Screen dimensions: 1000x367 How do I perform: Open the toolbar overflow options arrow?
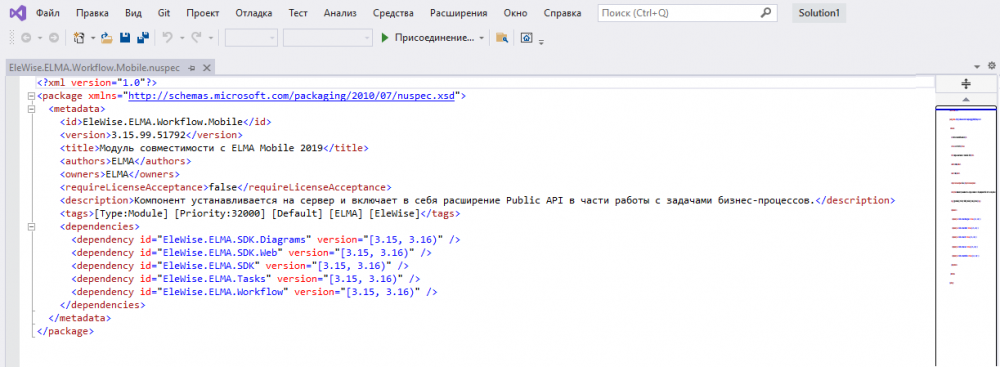[541, 42]
